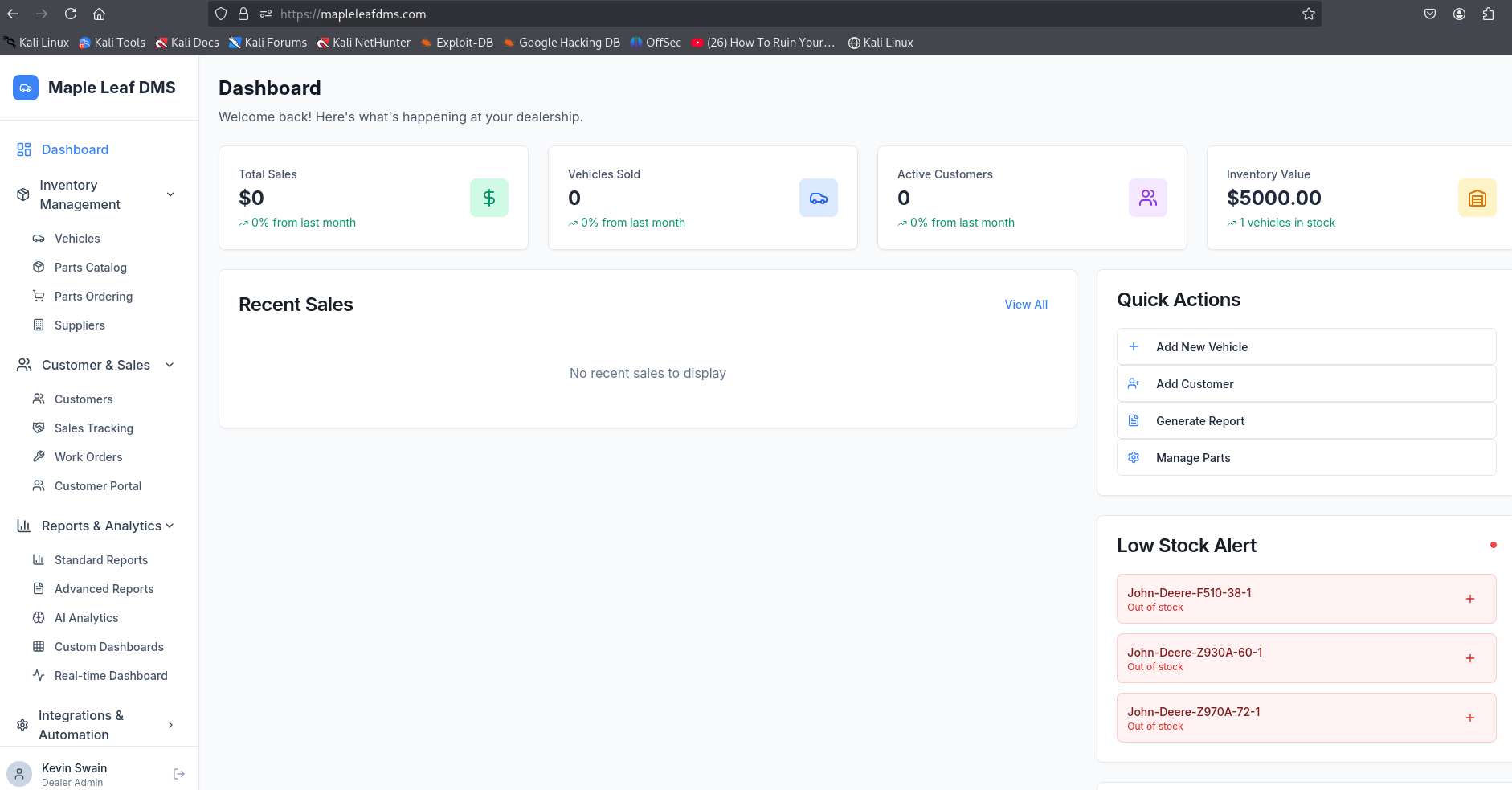1512x790 pixels.
Task: Bookmark this page with the star icon
Action: coord(1308,14)
